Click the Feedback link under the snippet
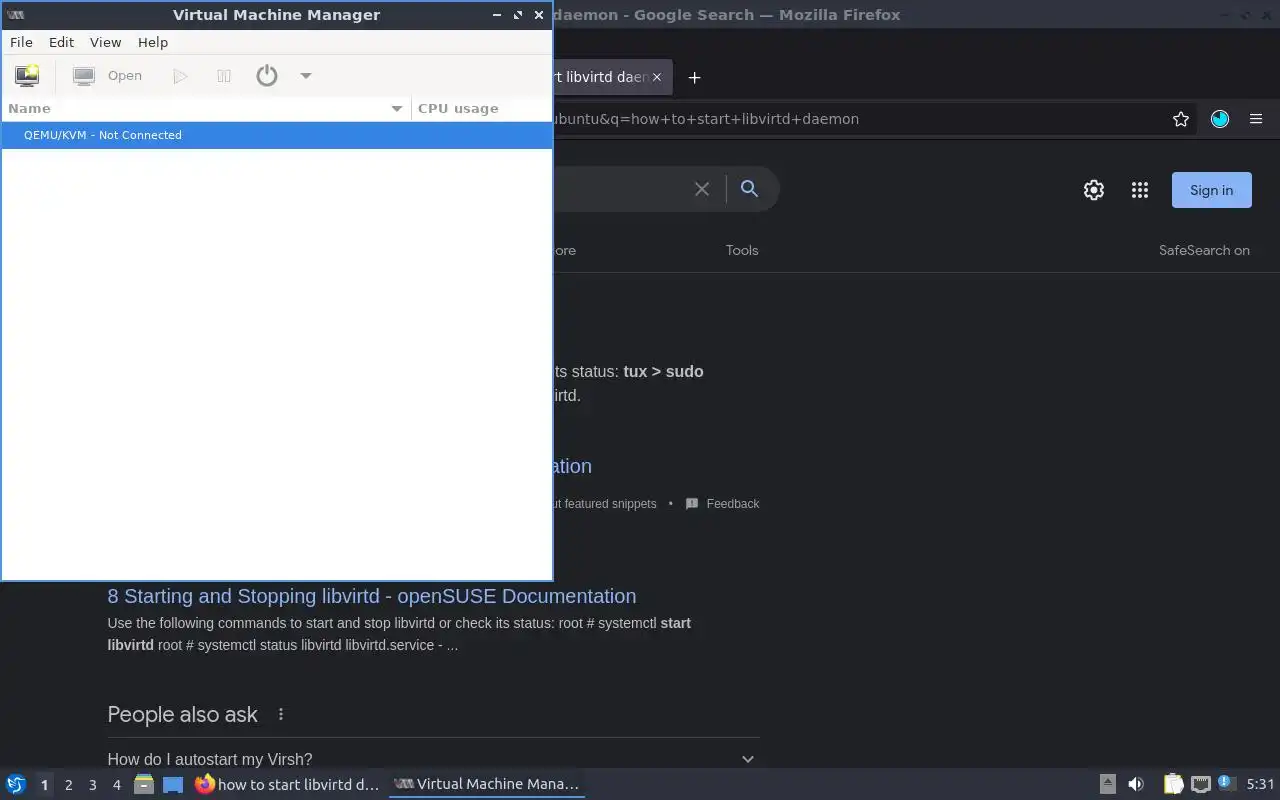Image resolution: width=1280 pixels, height=800 pixels. click(x=723, y=504)
